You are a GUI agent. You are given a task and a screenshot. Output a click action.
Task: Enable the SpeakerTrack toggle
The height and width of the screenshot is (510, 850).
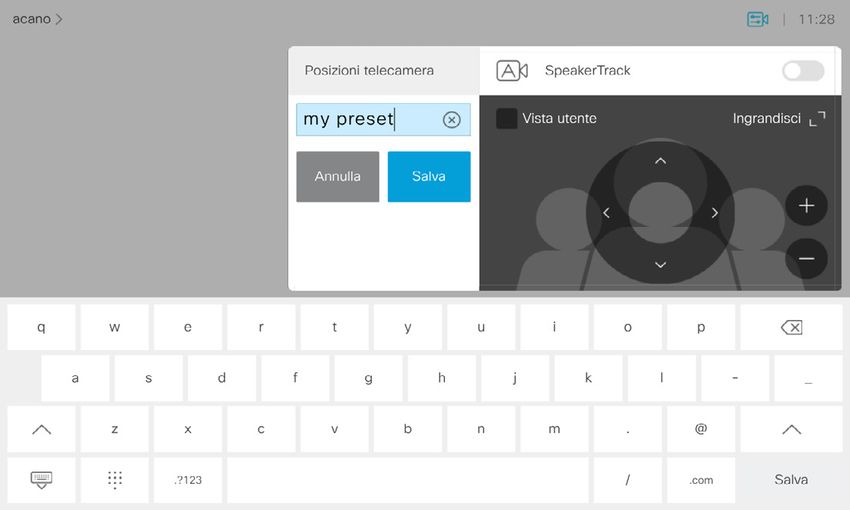point(802,71)
